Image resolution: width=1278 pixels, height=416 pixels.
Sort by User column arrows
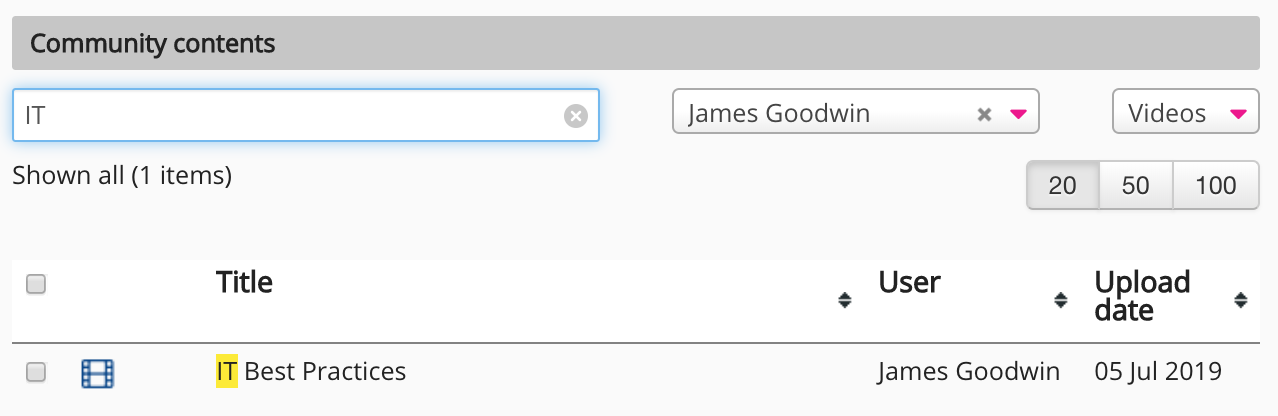pos(1061,300)
